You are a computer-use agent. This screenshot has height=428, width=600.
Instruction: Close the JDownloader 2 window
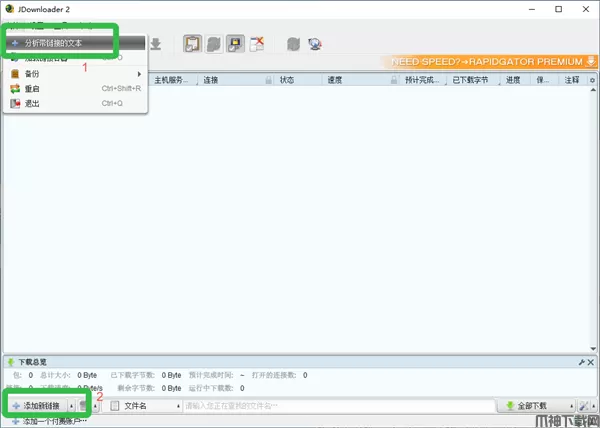coord(586,9)
